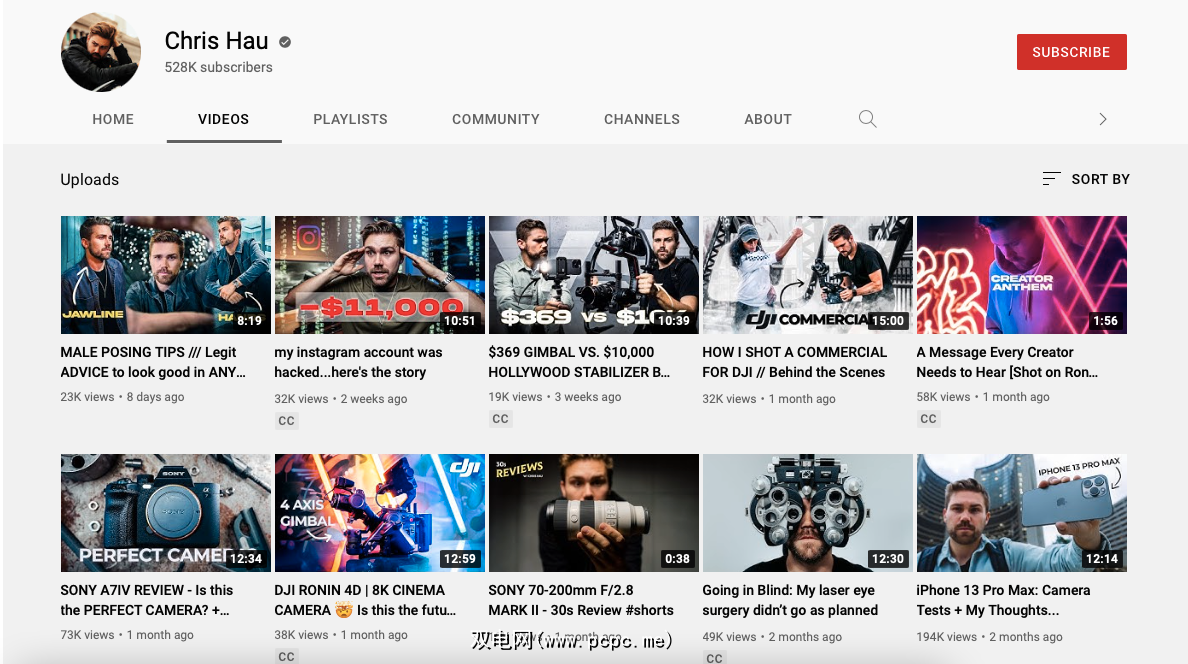View the ABOUT tab
Viewport: 1188px width, 664px height.
pyautogui.click(x=768, y=119)
